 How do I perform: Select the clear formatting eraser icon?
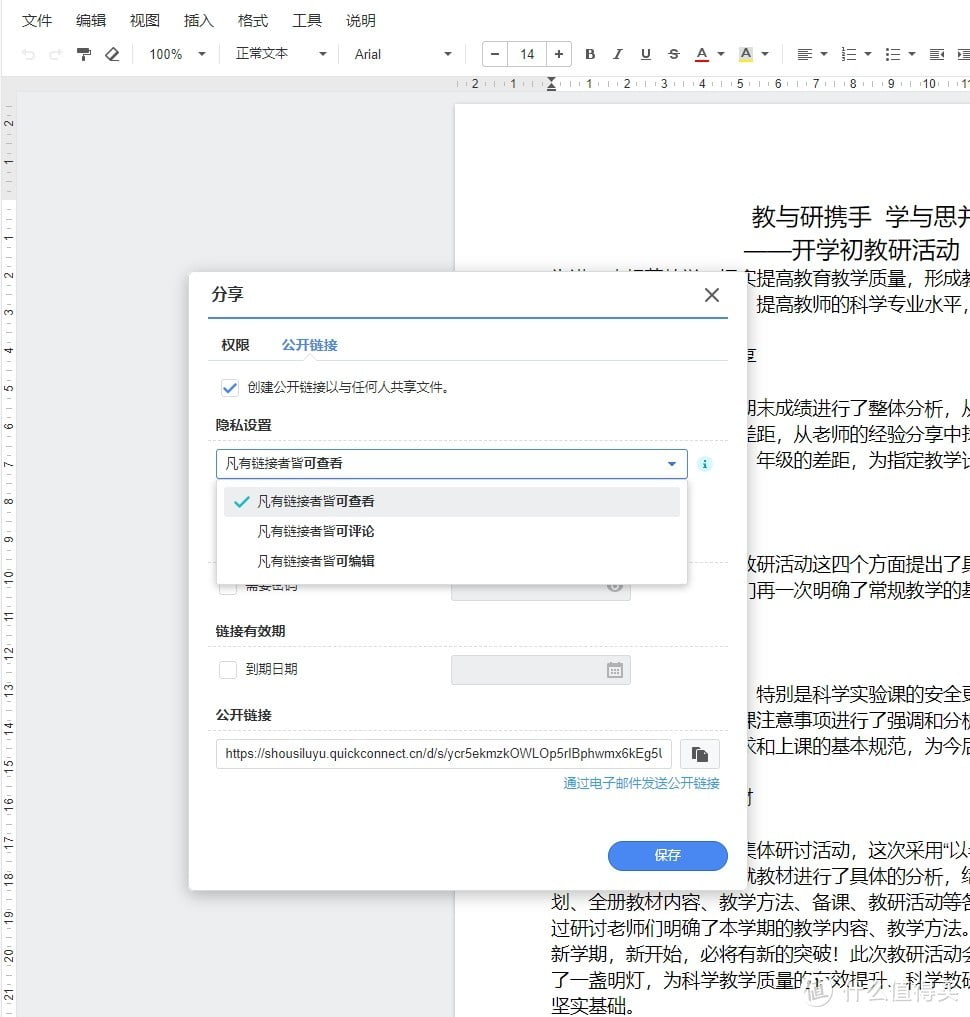click(x=113, y=54)
